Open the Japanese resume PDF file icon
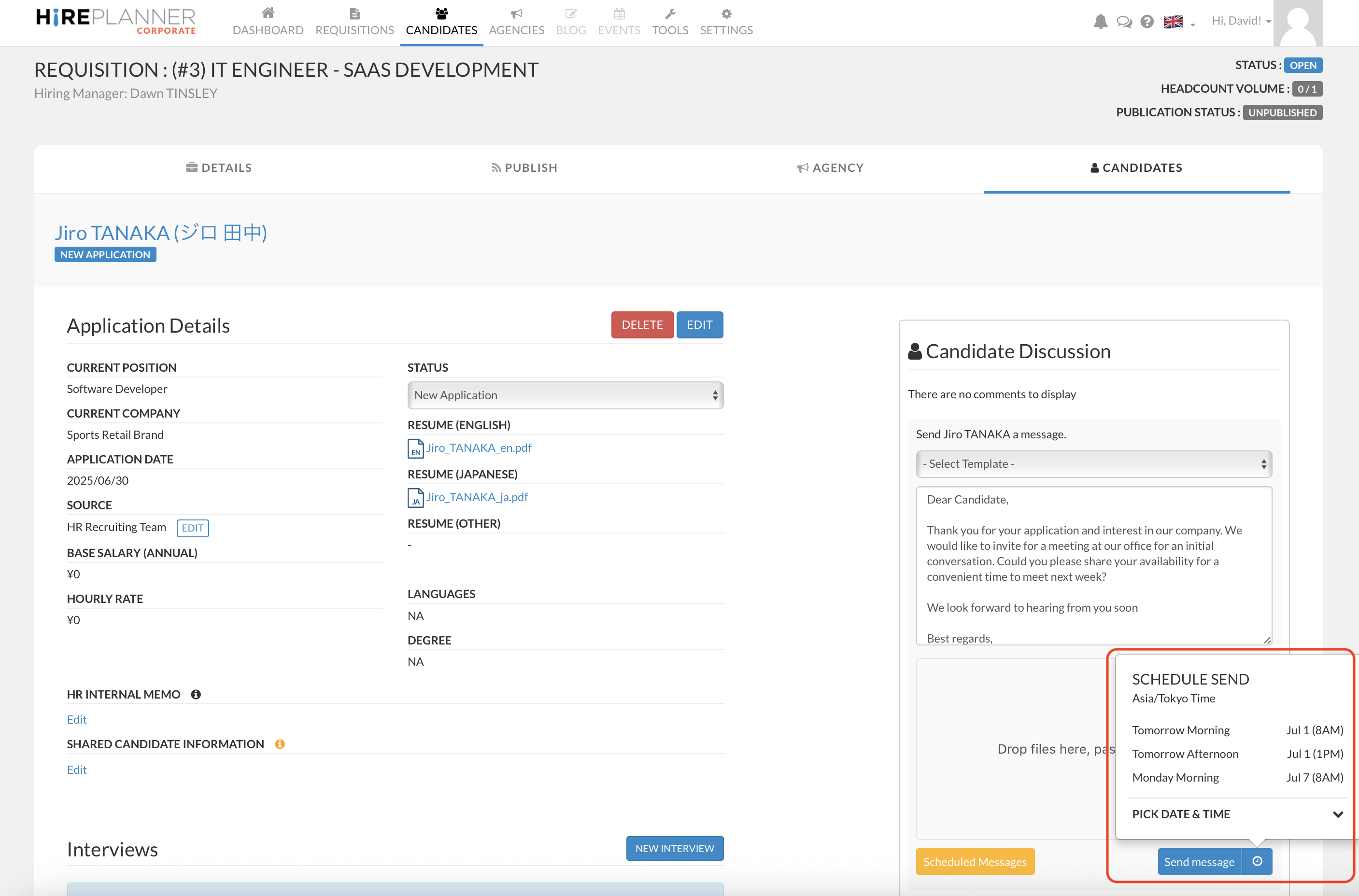The width and height of the screenshot is (1359, 896). click(x=415, y=498)
